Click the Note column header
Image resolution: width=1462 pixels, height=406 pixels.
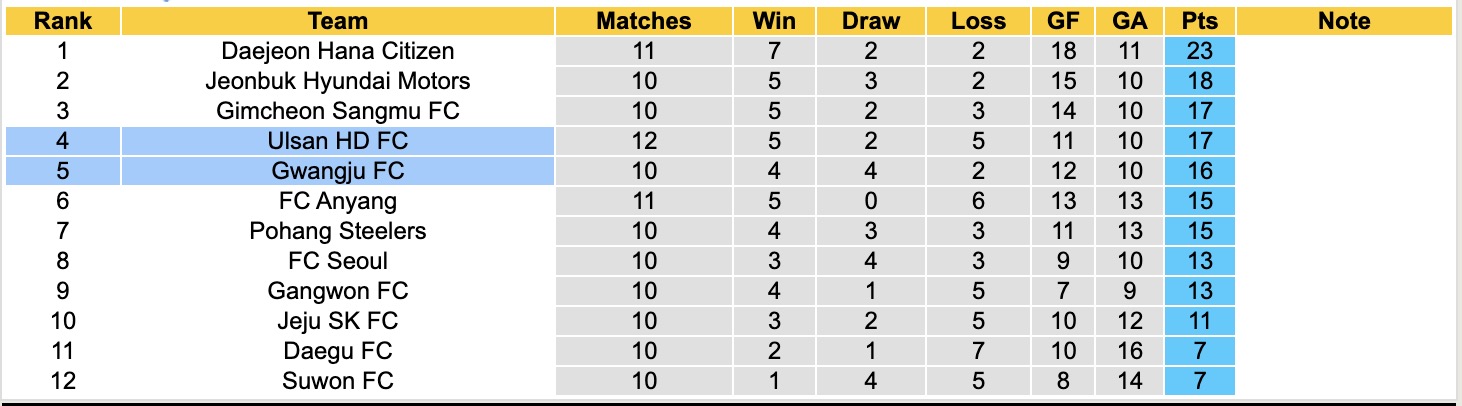point(1343,21)
